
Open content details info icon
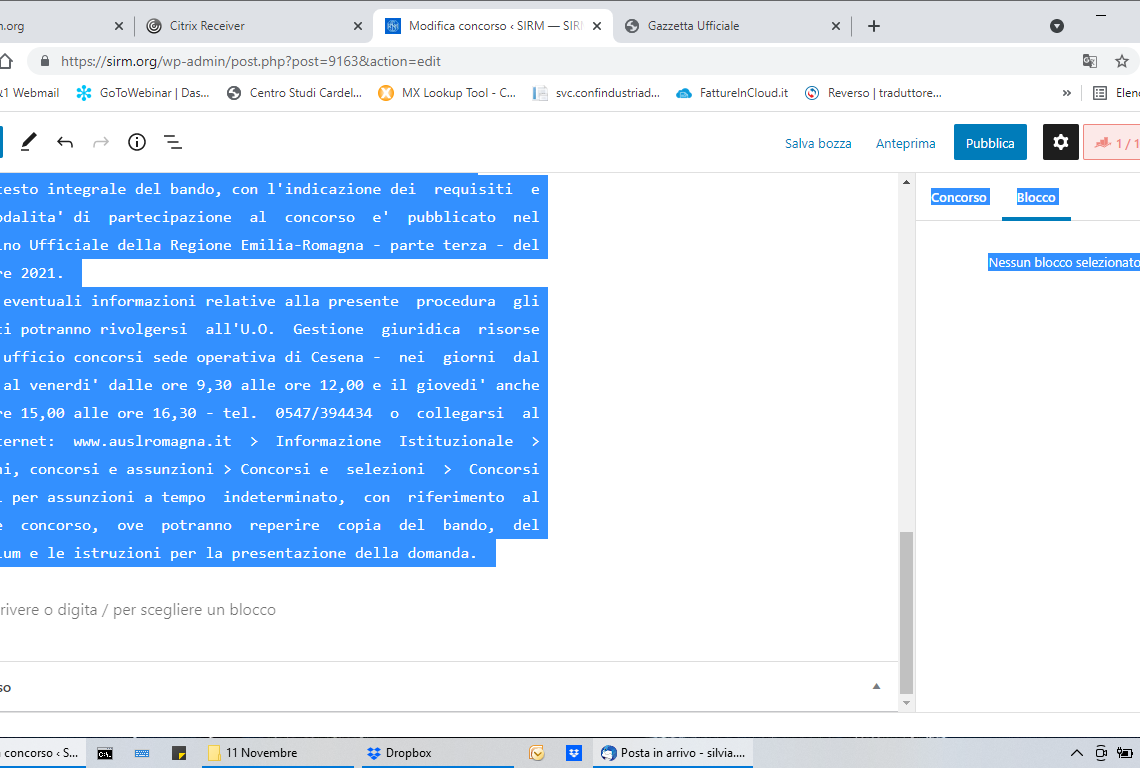click(x=137, y=142)
